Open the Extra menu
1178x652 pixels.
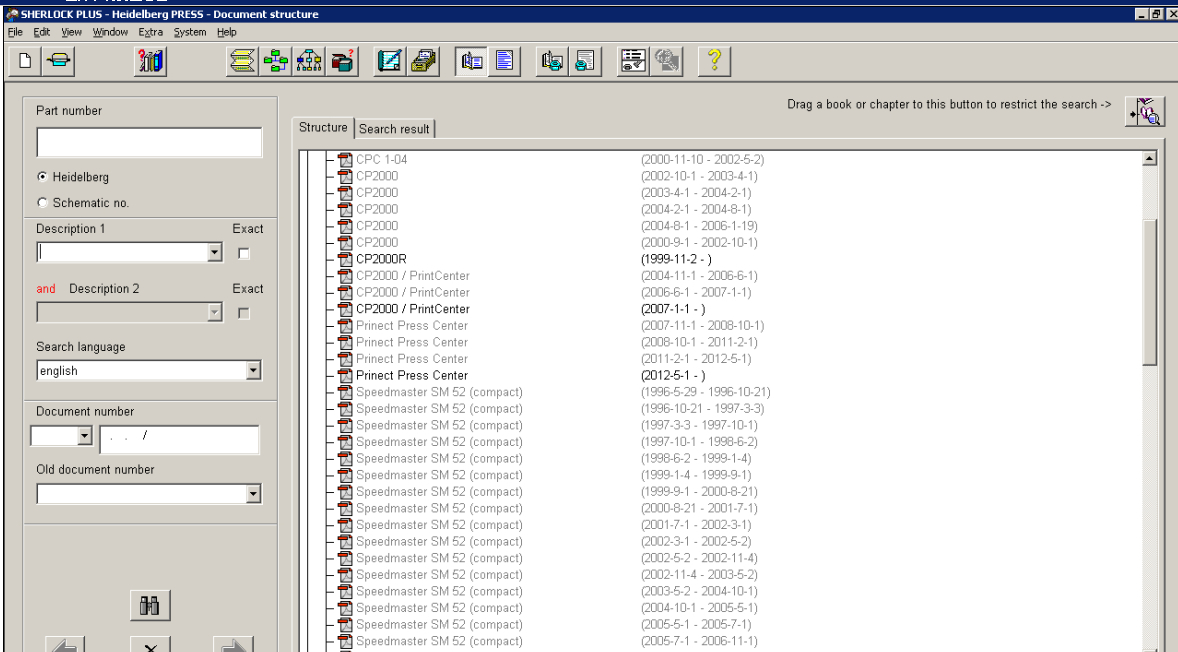click(x=150, y=32)
